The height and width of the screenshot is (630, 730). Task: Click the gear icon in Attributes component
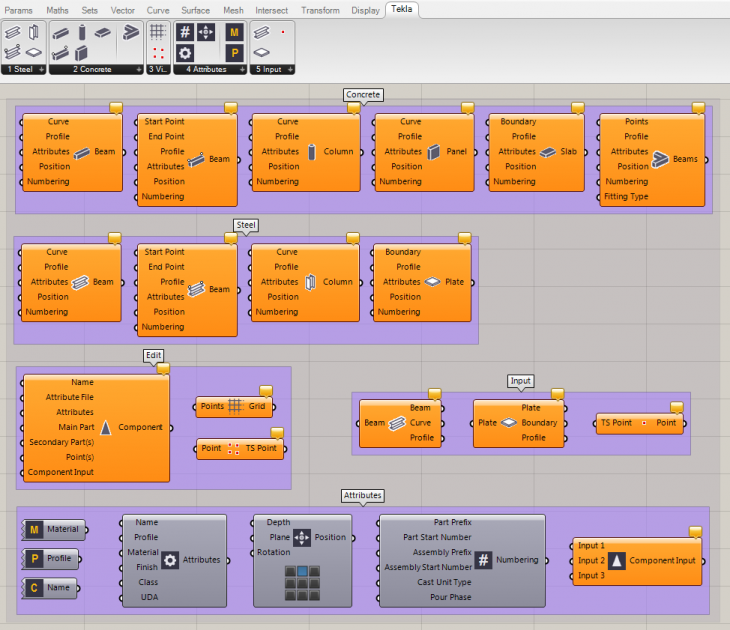pos(170,560)
